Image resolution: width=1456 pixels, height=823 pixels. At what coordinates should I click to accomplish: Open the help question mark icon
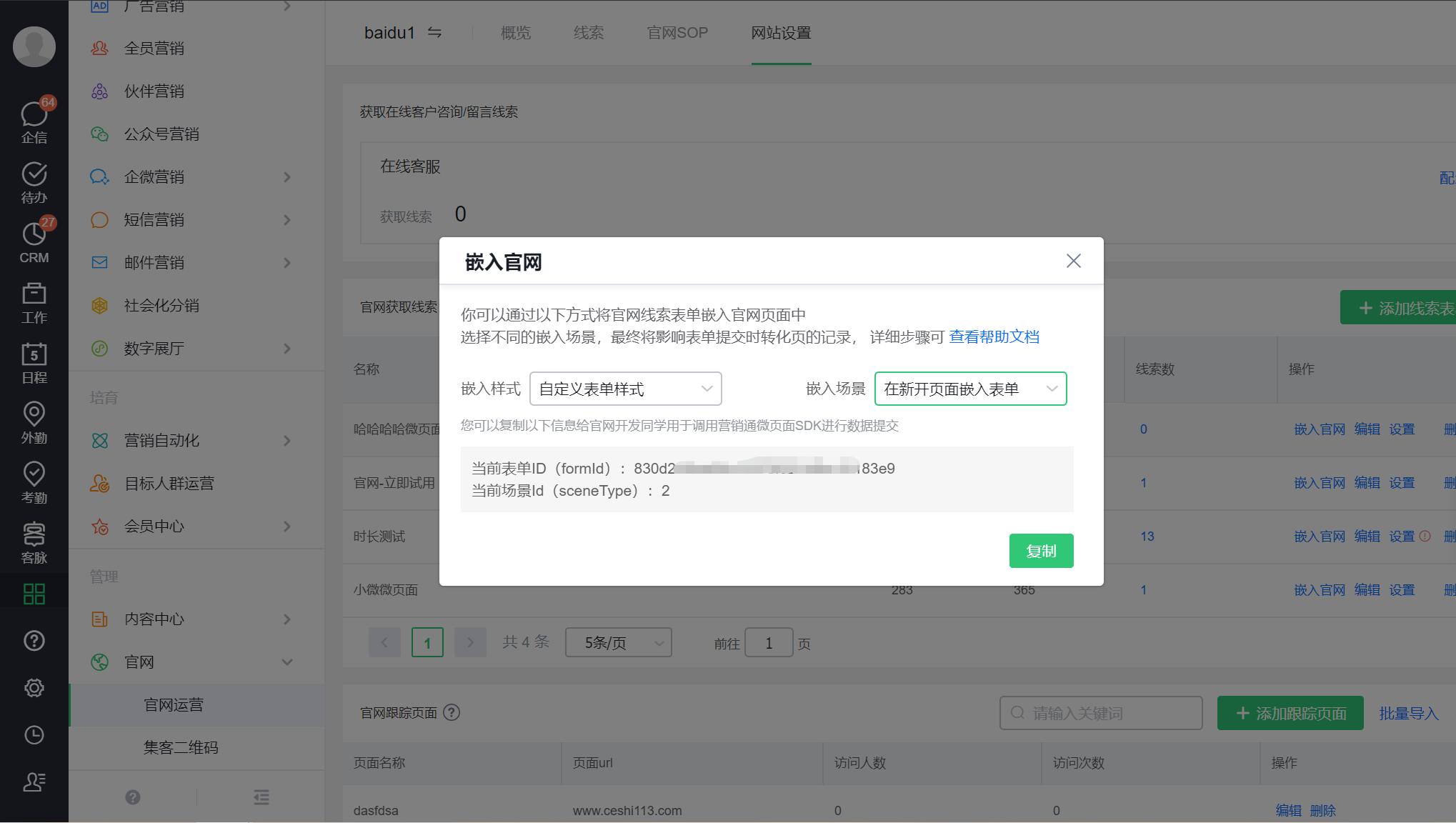click(34, 641)
